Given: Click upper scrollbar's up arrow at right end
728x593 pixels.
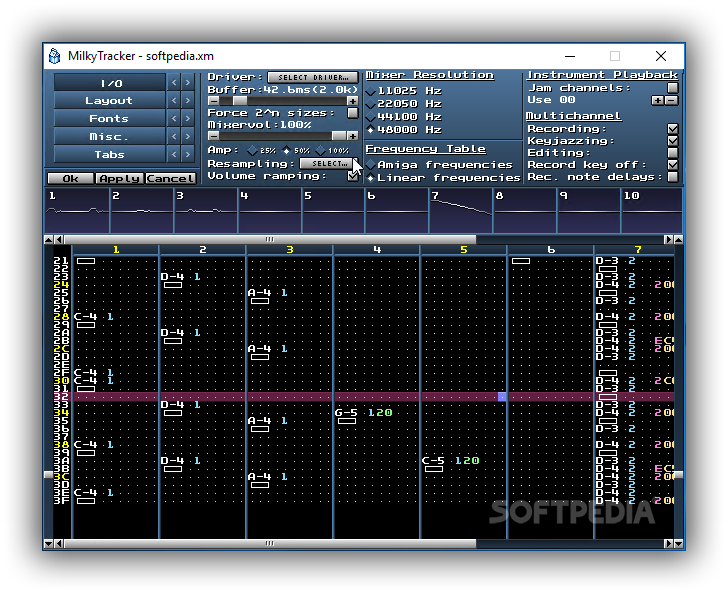Looking at the screenshot, I should [678, 240].
